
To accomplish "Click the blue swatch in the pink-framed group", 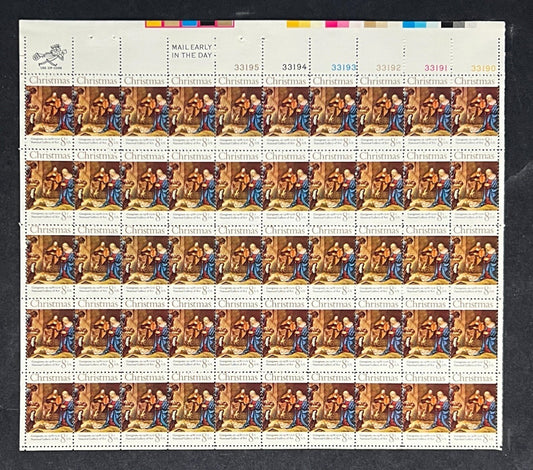I will [x=189, y=23].
